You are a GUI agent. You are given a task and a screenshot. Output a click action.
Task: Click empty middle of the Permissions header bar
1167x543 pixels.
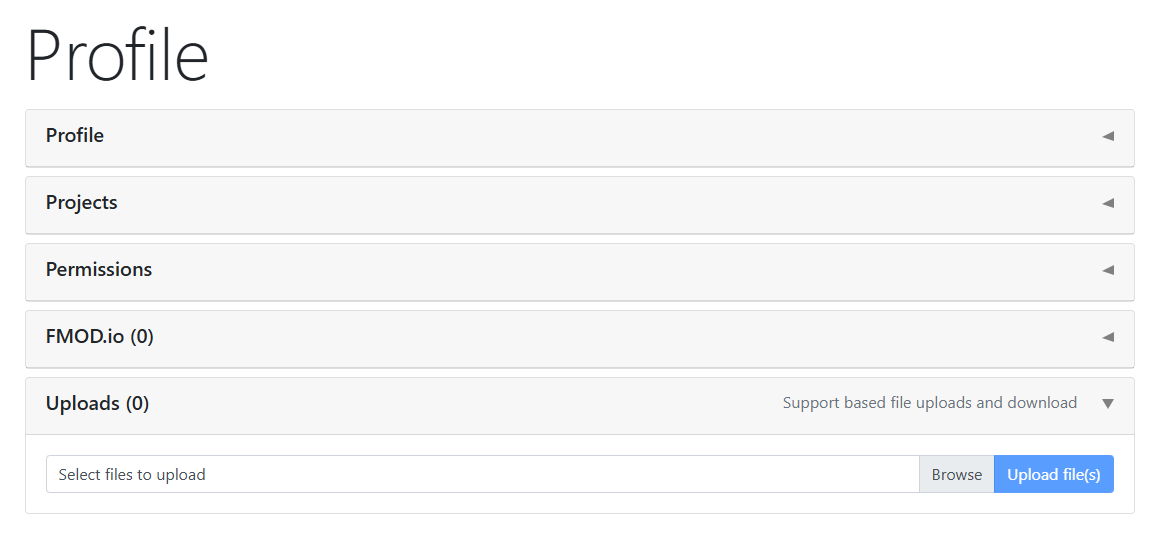tap(580, 270)
